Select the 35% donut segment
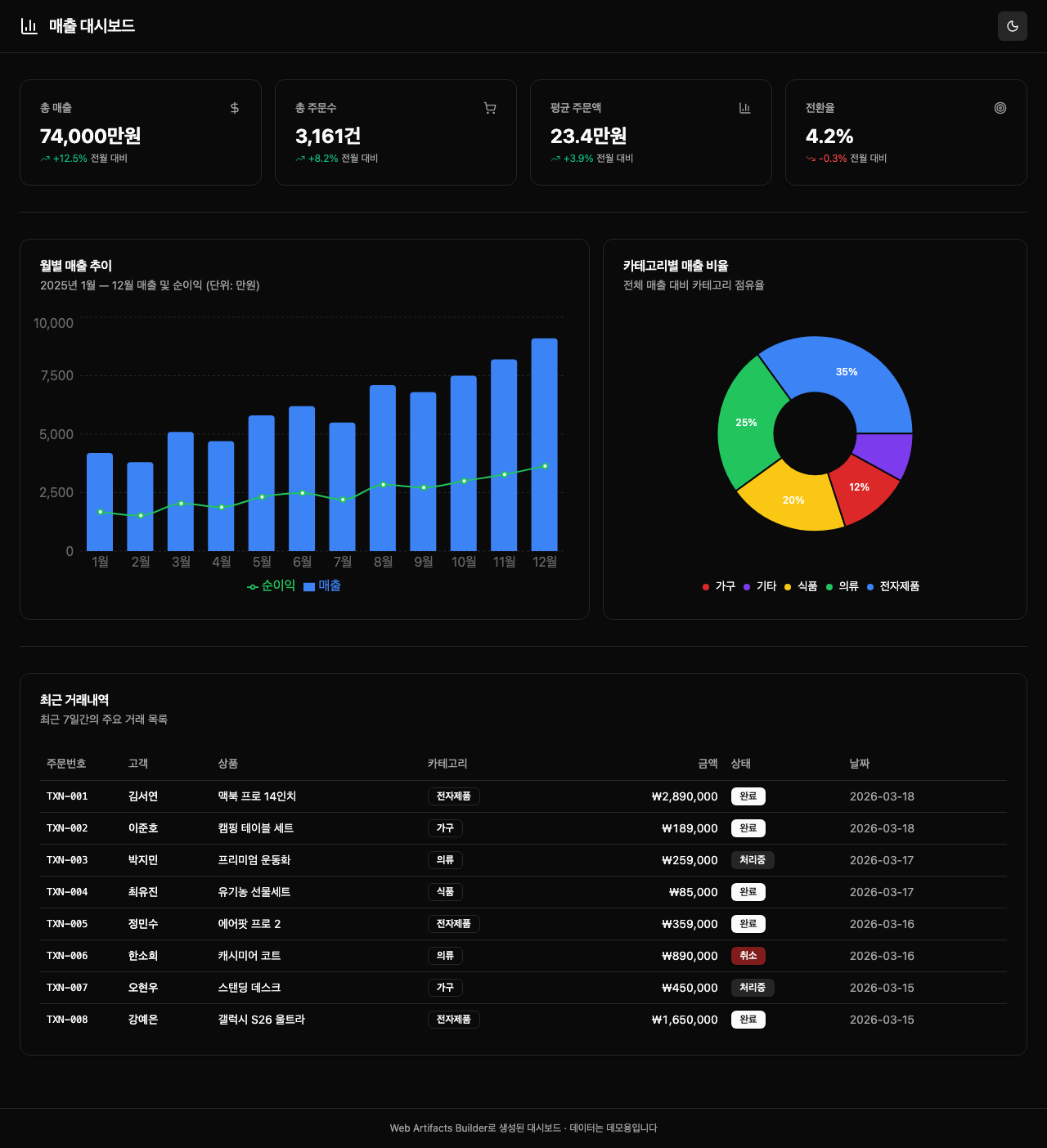 [846, 372]
